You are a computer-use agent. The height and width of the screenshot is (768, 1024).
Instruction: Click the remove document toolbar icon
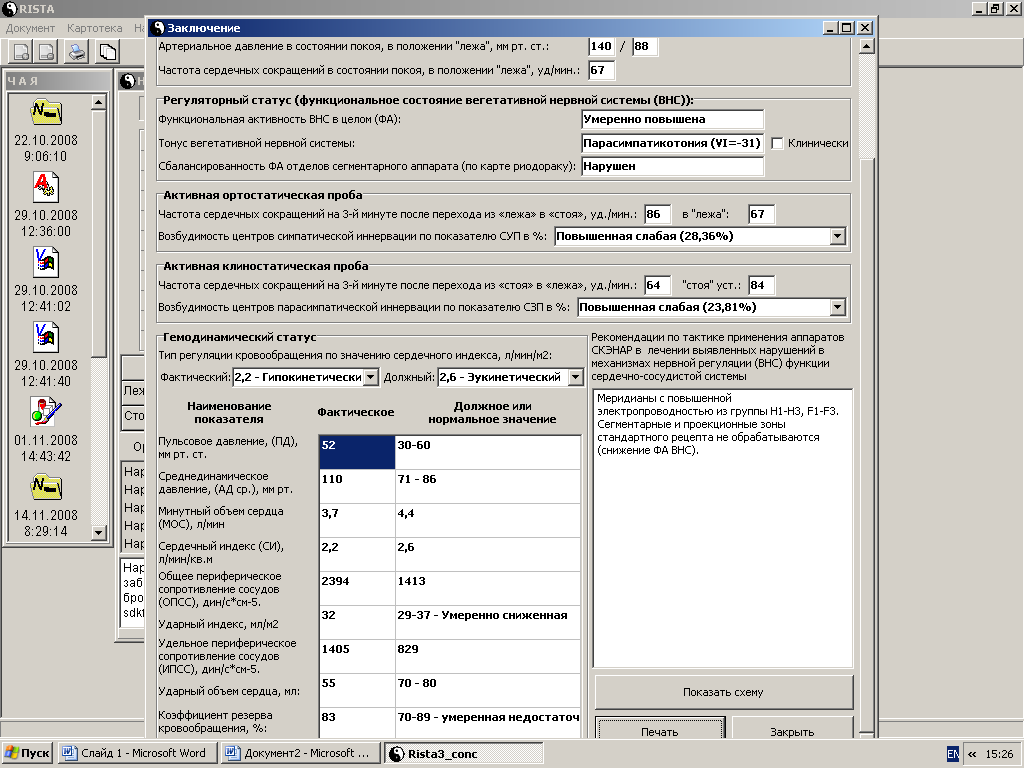pos(46,52)
